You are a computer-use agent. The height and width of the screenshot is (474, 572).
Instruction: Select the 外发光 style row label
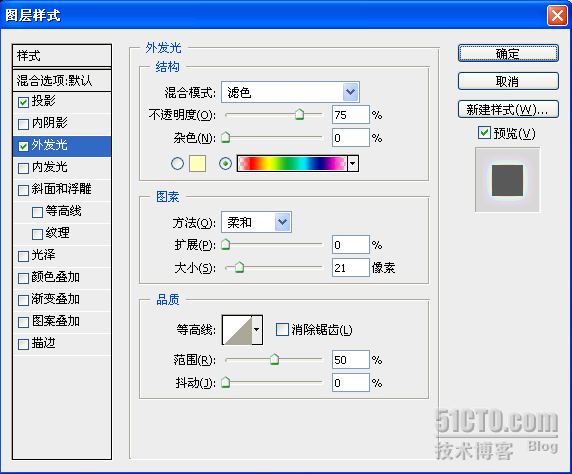point(49,145)
